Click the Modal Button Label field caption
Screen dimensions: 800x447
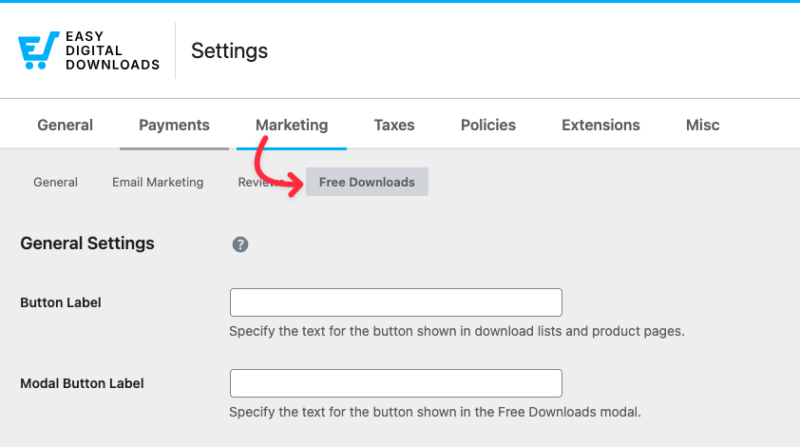tap(82, 383)
